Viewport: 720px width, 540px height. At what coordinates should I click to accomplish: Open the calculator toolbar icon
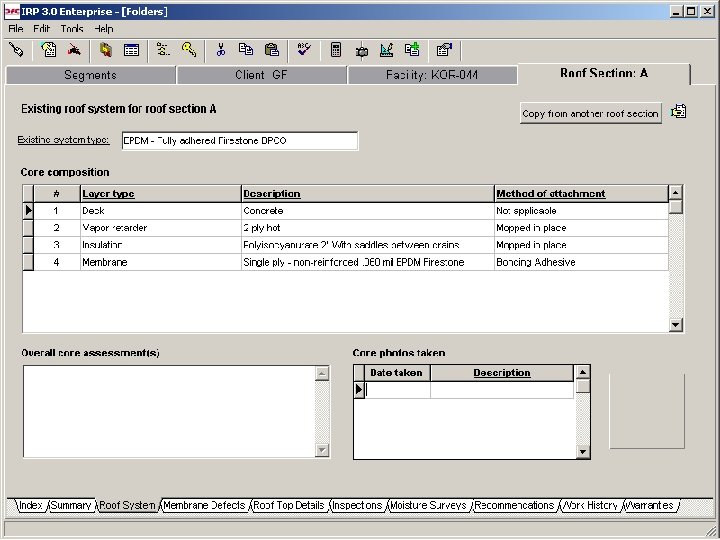(336, 49)
